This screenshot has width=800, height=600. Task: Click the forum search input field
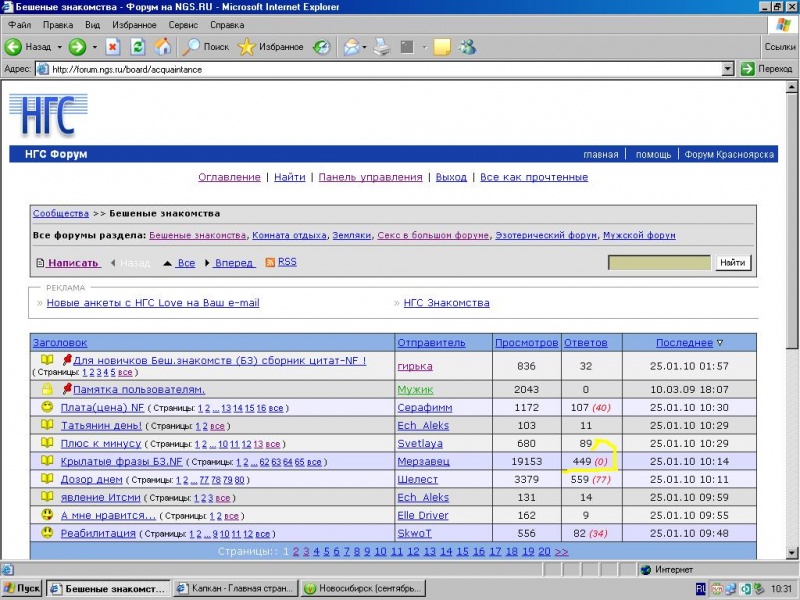coord(658,263)
